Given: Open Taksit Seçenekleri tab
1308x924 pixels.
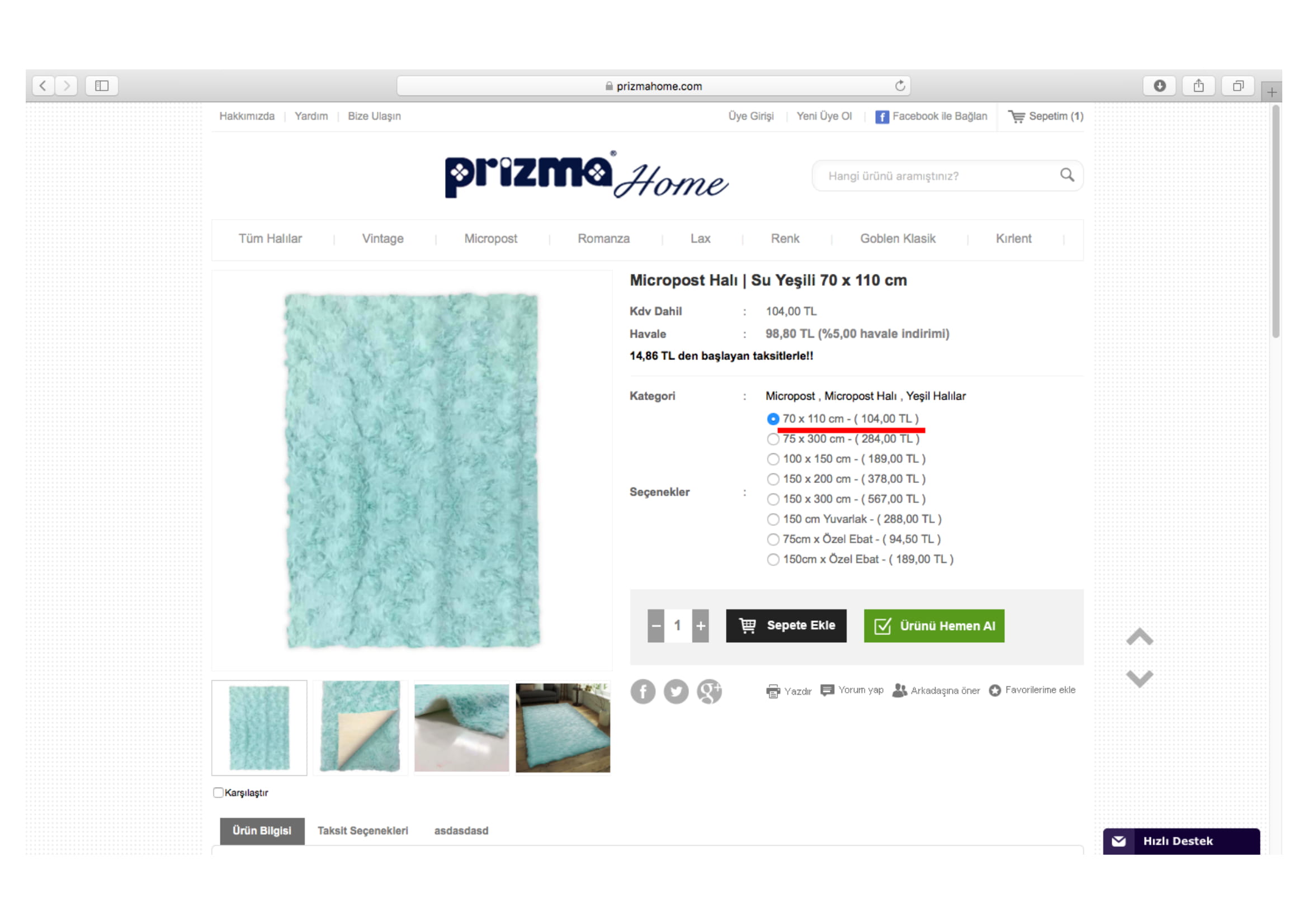Looking at the screenshot, I should pos(363,831).
